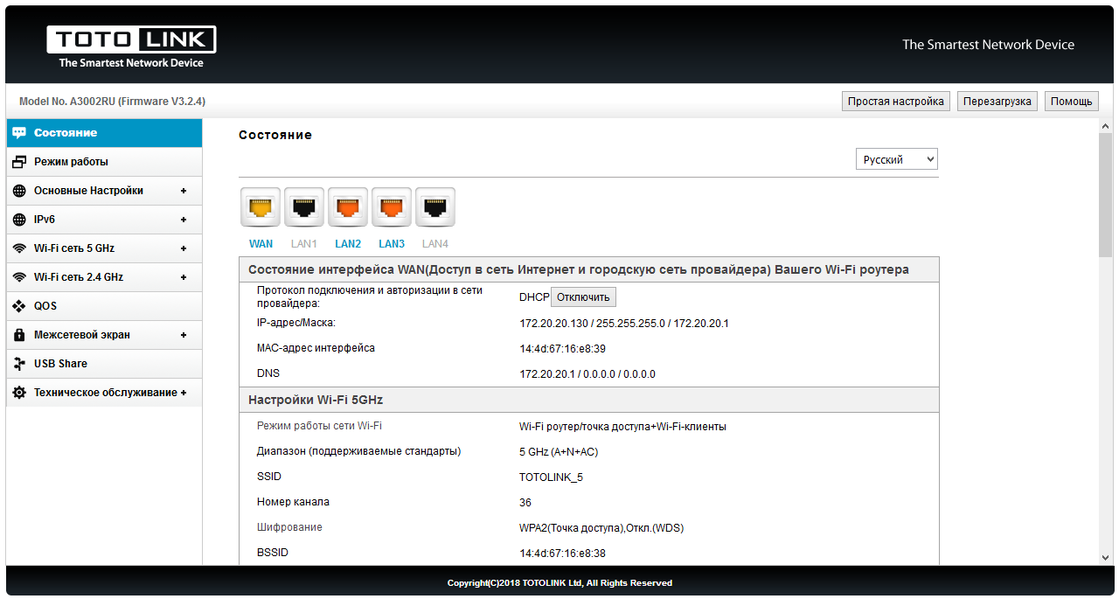The width and height of the screenshot is (1119, 600).
Task: Click the globe icon beside Основные Настройки
Action: click(x=19, y=190)
